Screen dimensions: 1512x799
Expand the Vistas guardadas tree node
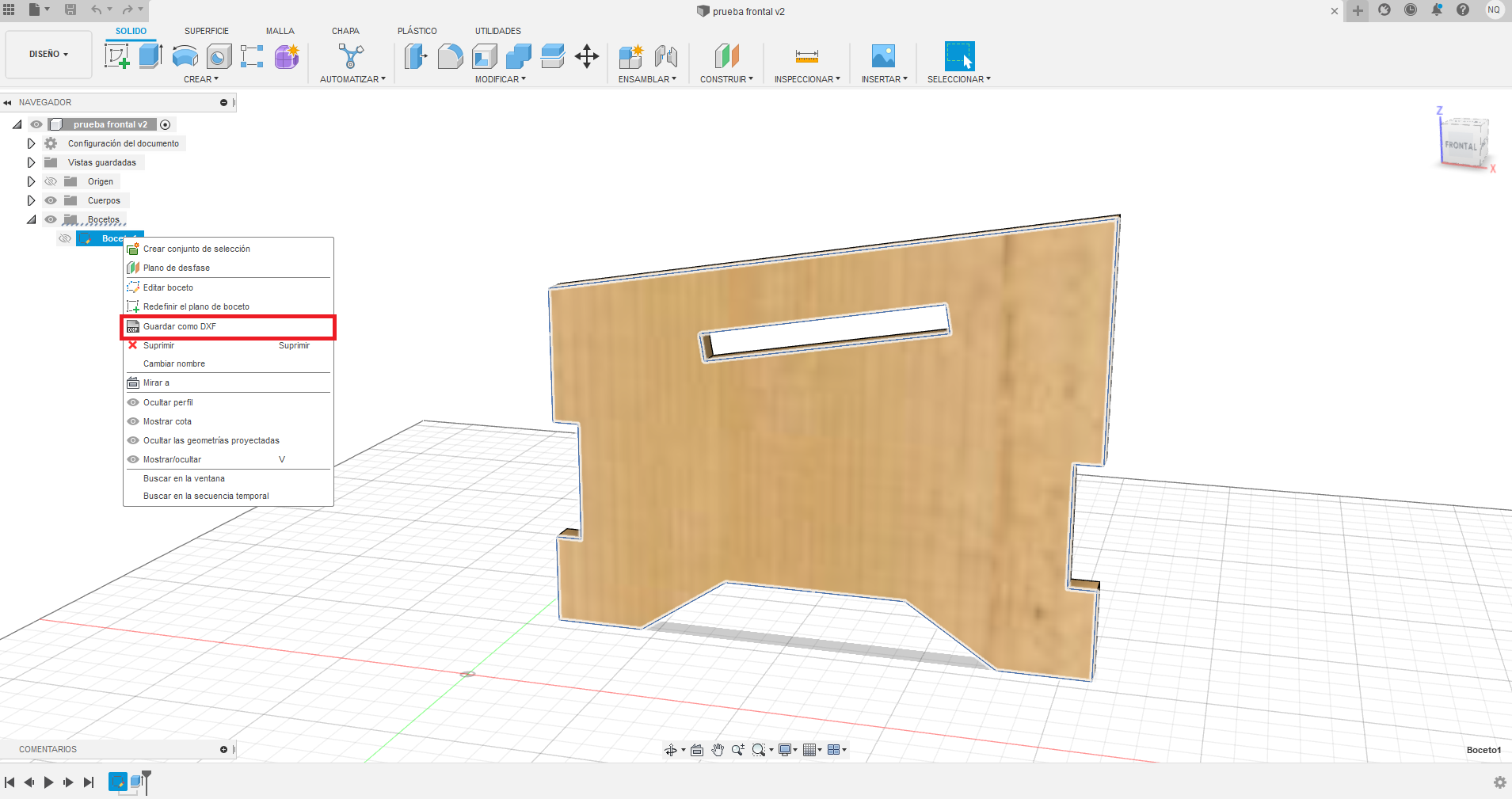pyautogui.click(x=31, y=162)
